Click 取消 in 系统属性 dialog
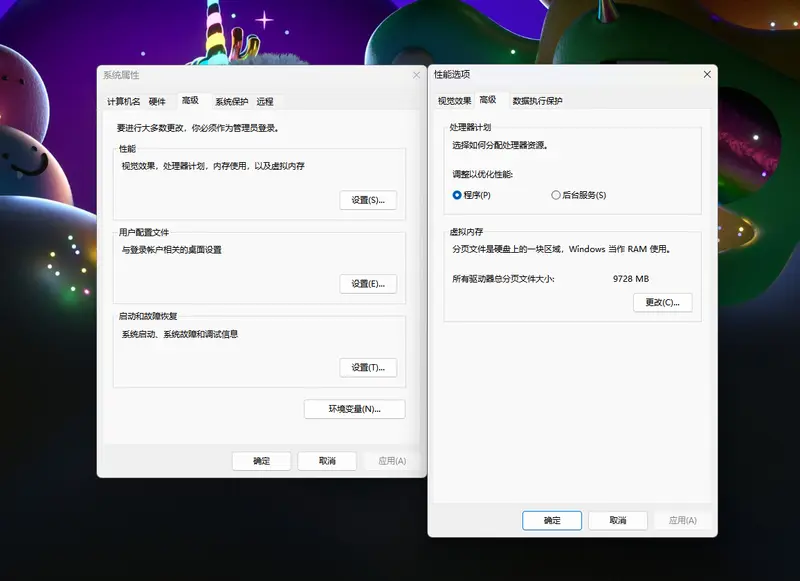The width and height of the screenshot is (800, 581). (x=327, y=461)
